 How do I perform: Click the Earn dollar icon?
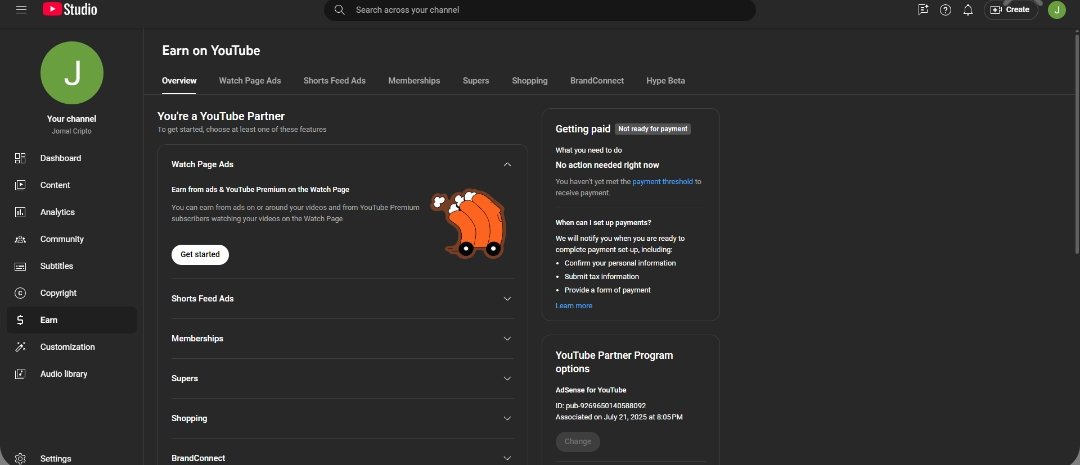[20, 320]
